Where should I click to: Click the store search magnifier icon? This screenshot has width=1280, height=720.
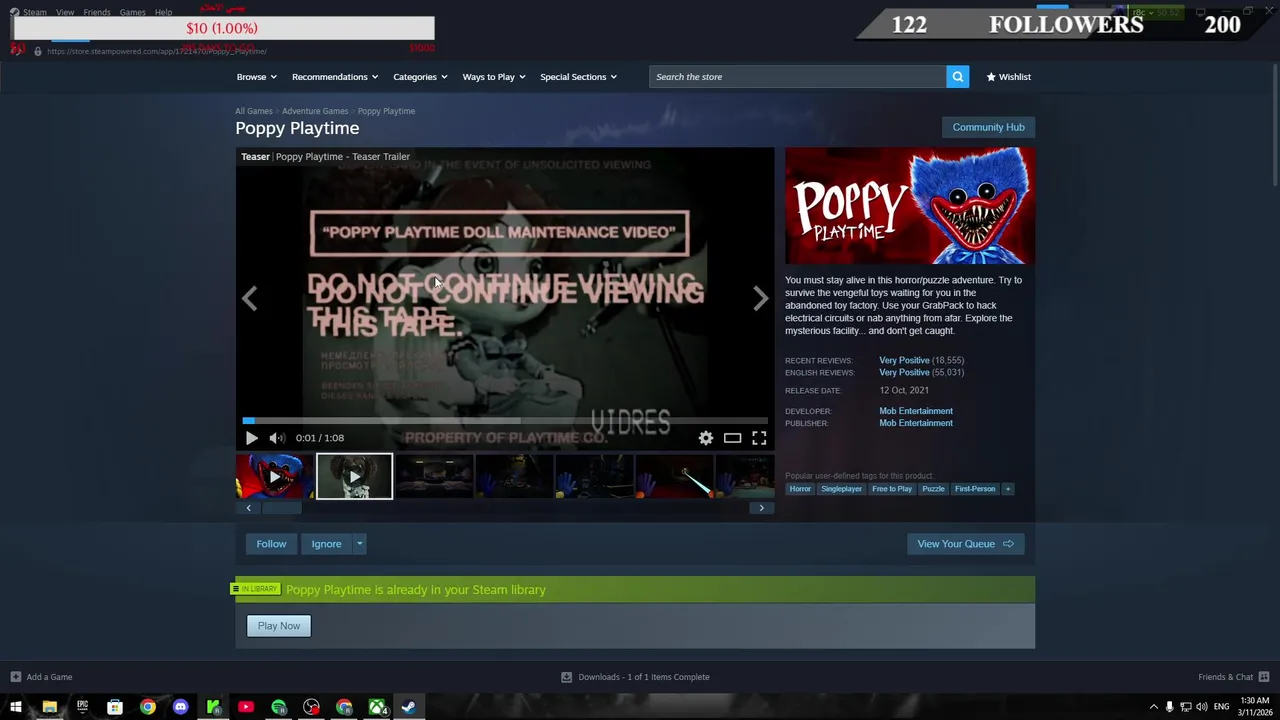click(x=957, y=77)
